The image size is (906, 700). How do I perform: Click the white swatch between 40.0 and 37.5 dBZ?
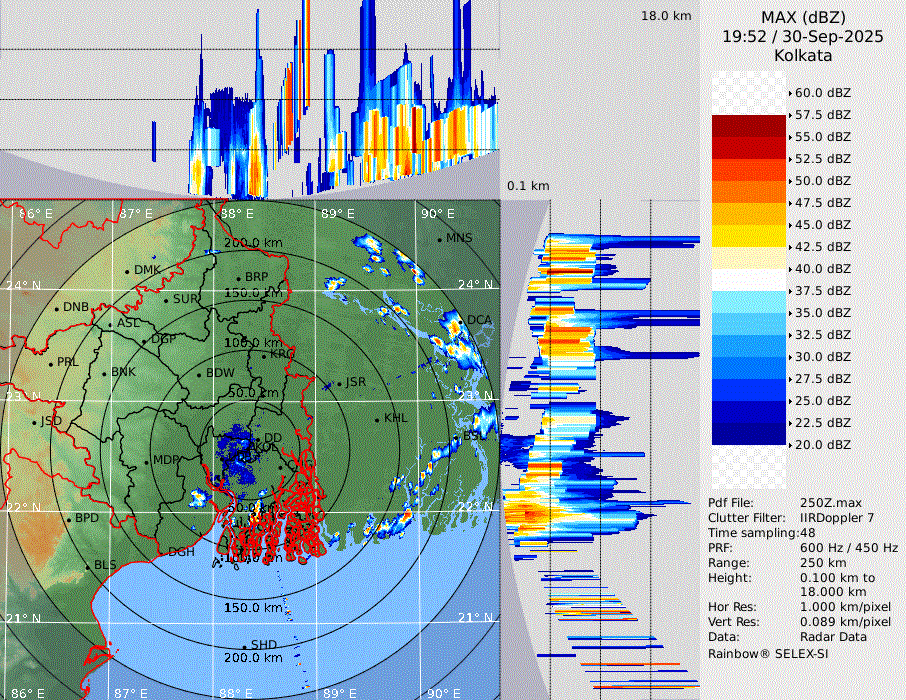coord(749,280)
